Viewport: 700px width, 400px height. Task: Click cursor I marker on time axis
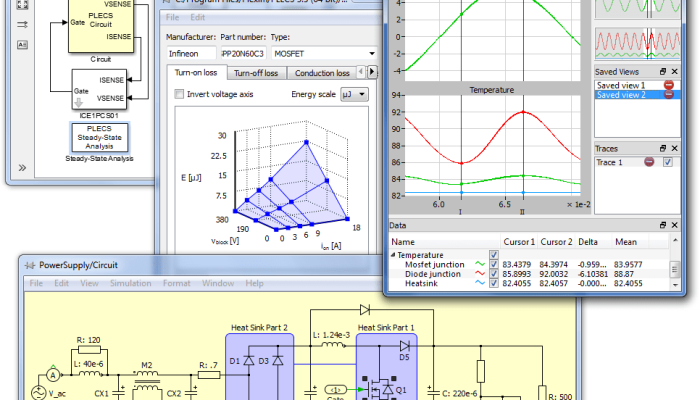click(461, 212)
